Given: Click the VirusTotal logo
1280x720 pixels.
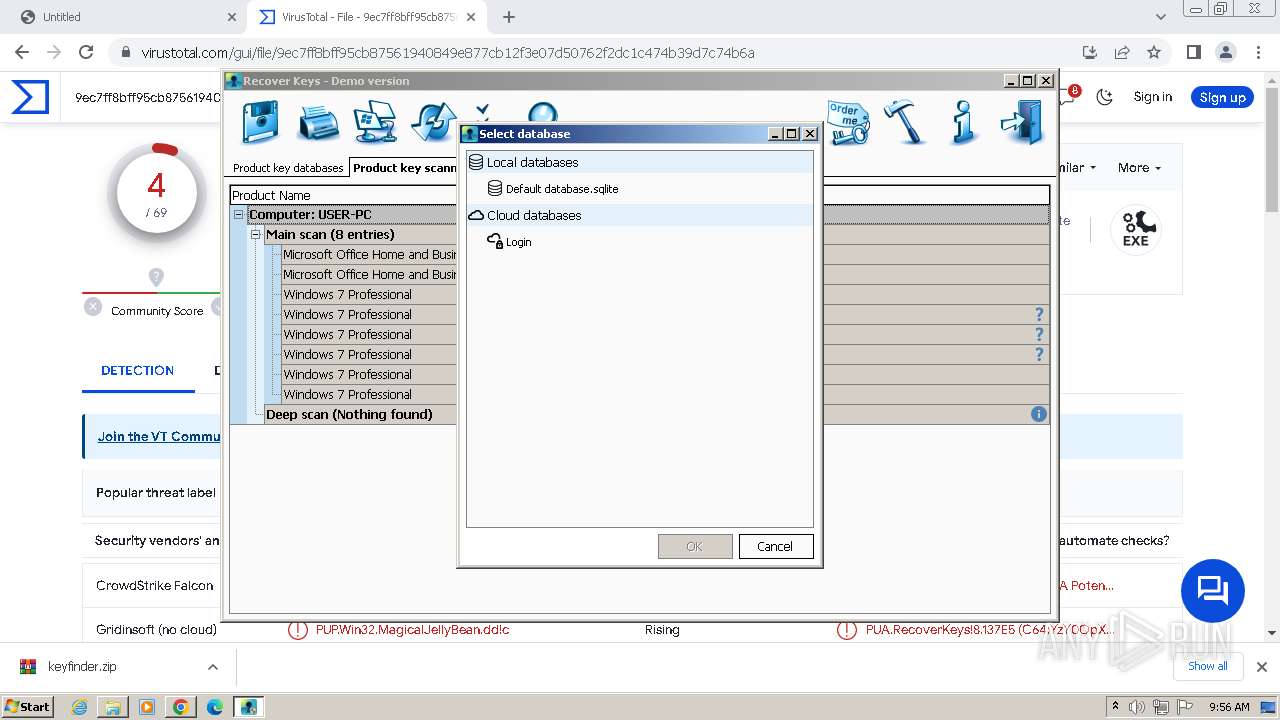Looking at the screenshot, I should pos(30,97).
